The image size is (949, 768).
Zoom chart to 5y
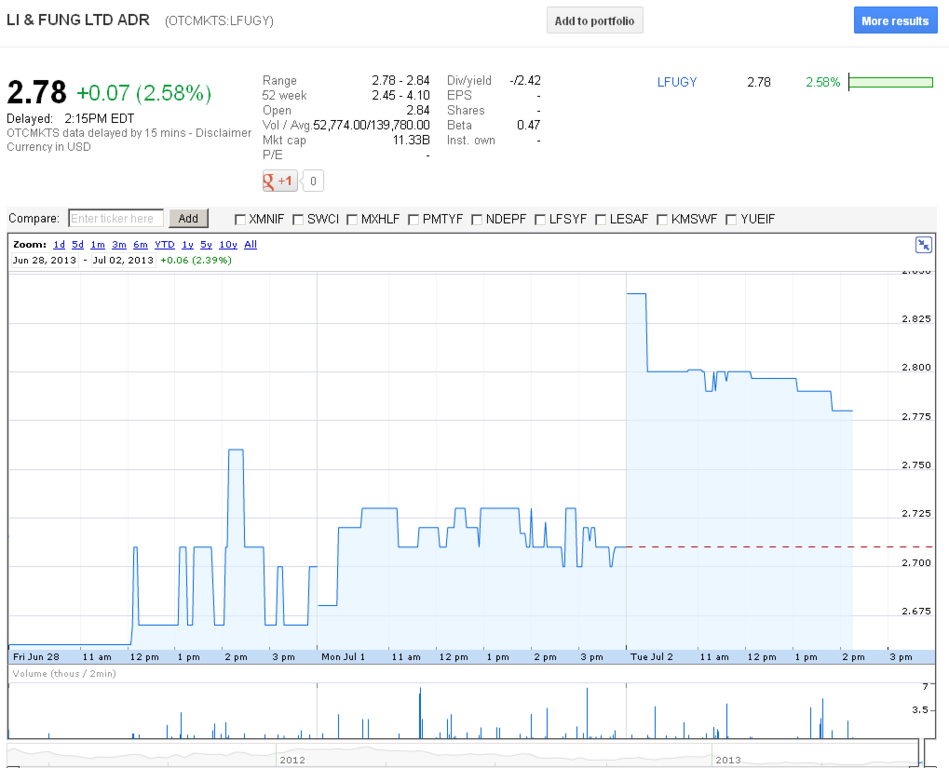point(206,245)
